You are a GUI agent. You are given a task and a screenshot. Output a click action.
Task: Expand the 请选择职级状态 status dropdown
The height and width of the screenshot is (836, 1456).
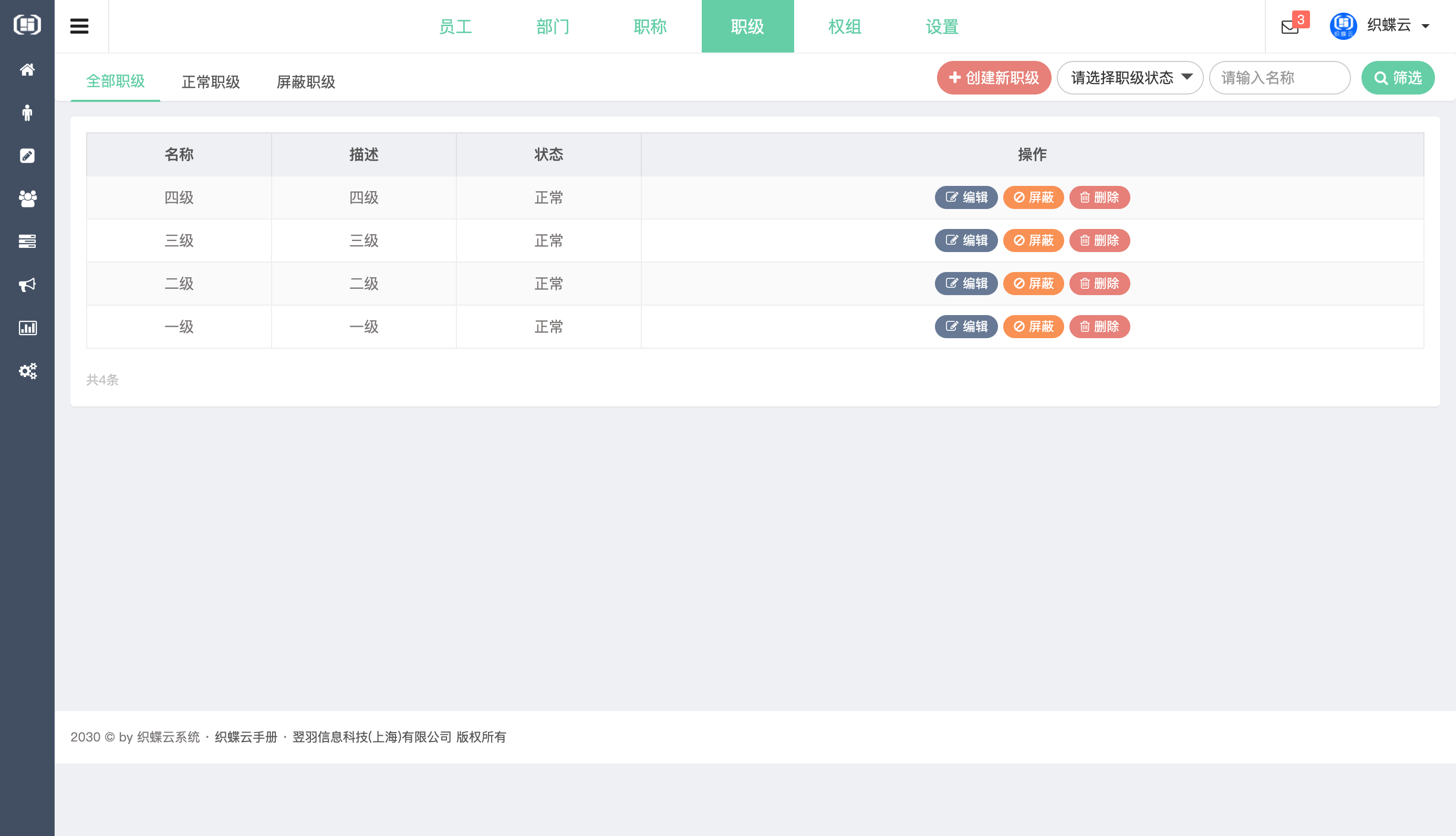pyautogui.click(x=1129, y=78)
